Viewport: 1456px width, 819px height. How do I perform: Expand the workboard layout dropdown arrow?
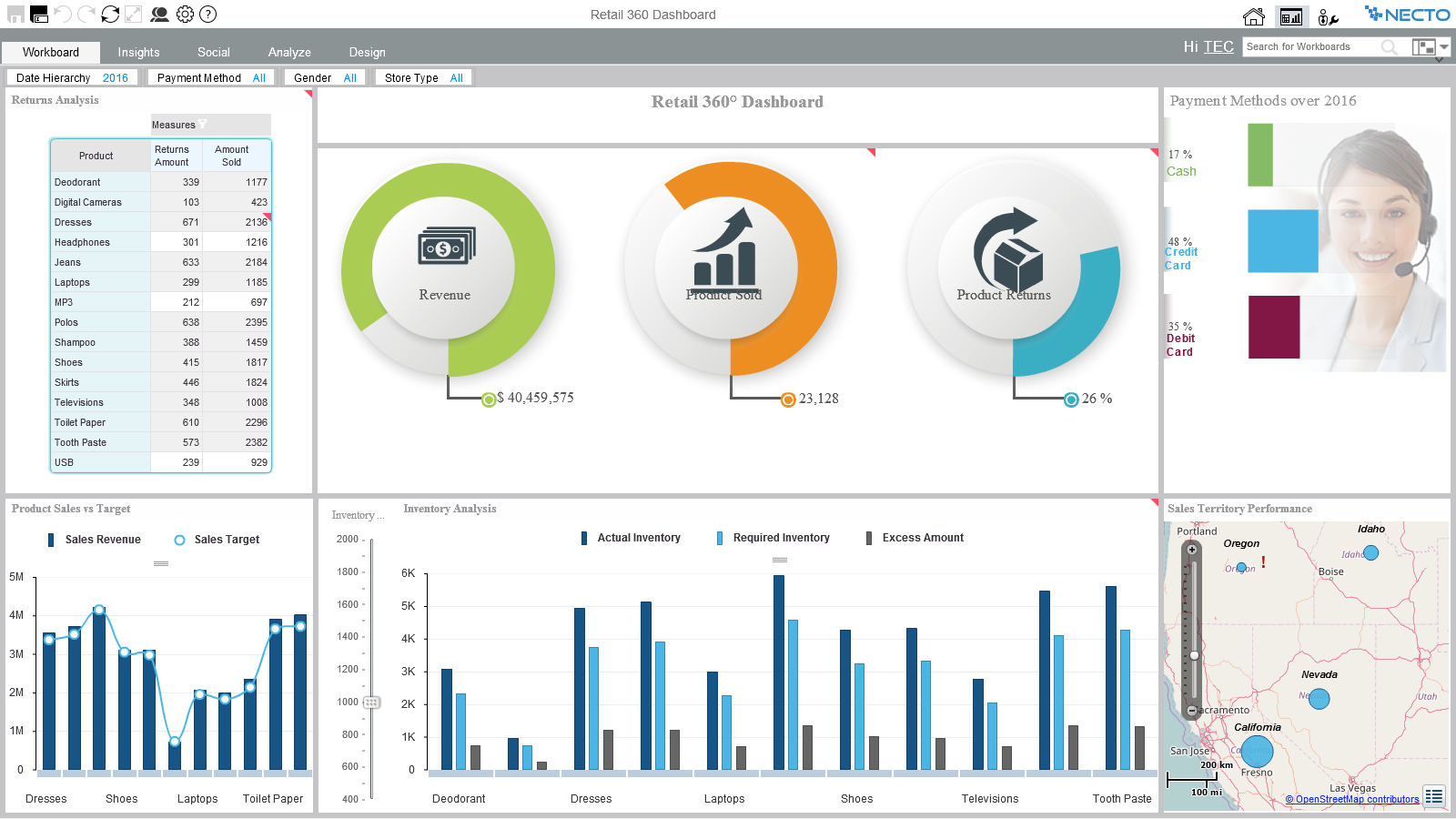pyautogui.click(x=1443, y=47)
